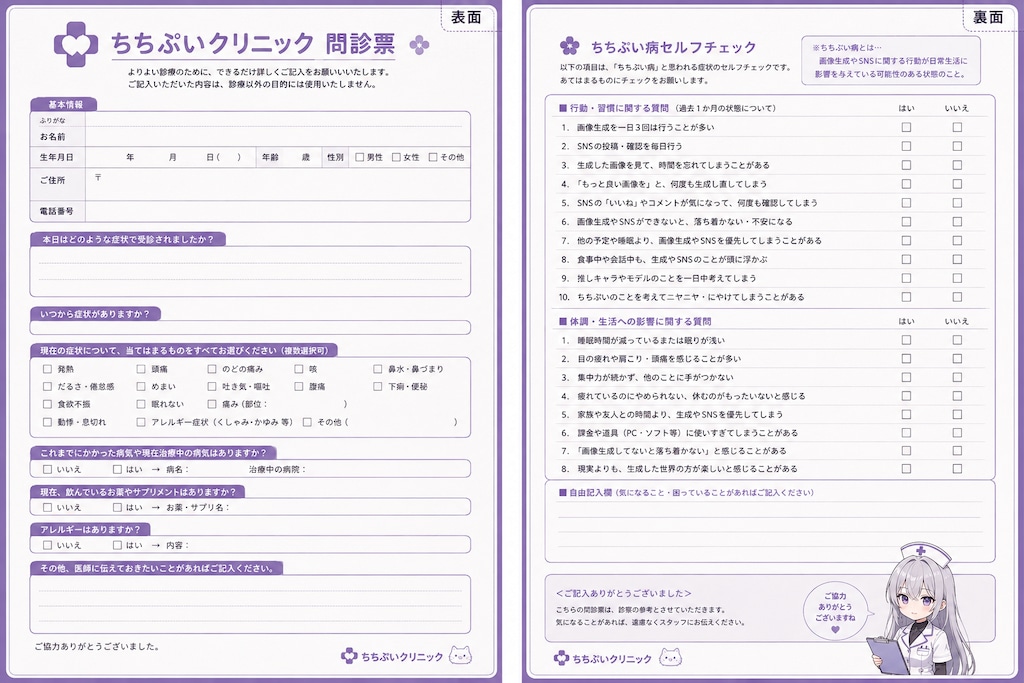Image resolution: width=1024 pixels, height=683 pixels.
Task: Check いいえ under the アレルギーはありますか question
Action: [47, 545]
